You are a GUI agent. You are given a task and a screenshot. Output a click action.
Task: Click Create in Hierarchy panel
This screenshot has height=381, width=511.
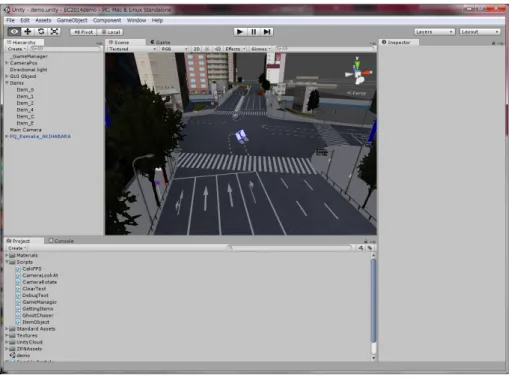tap(17, 49)
